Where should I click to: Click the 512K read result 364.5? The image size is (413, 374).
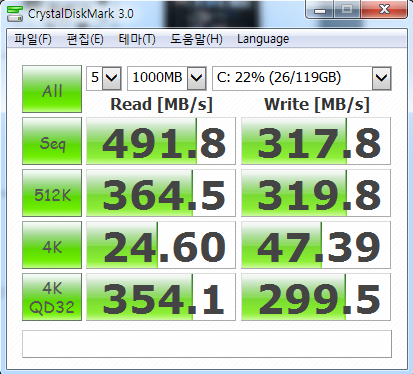pyautogui.click(x=161, y=193)
